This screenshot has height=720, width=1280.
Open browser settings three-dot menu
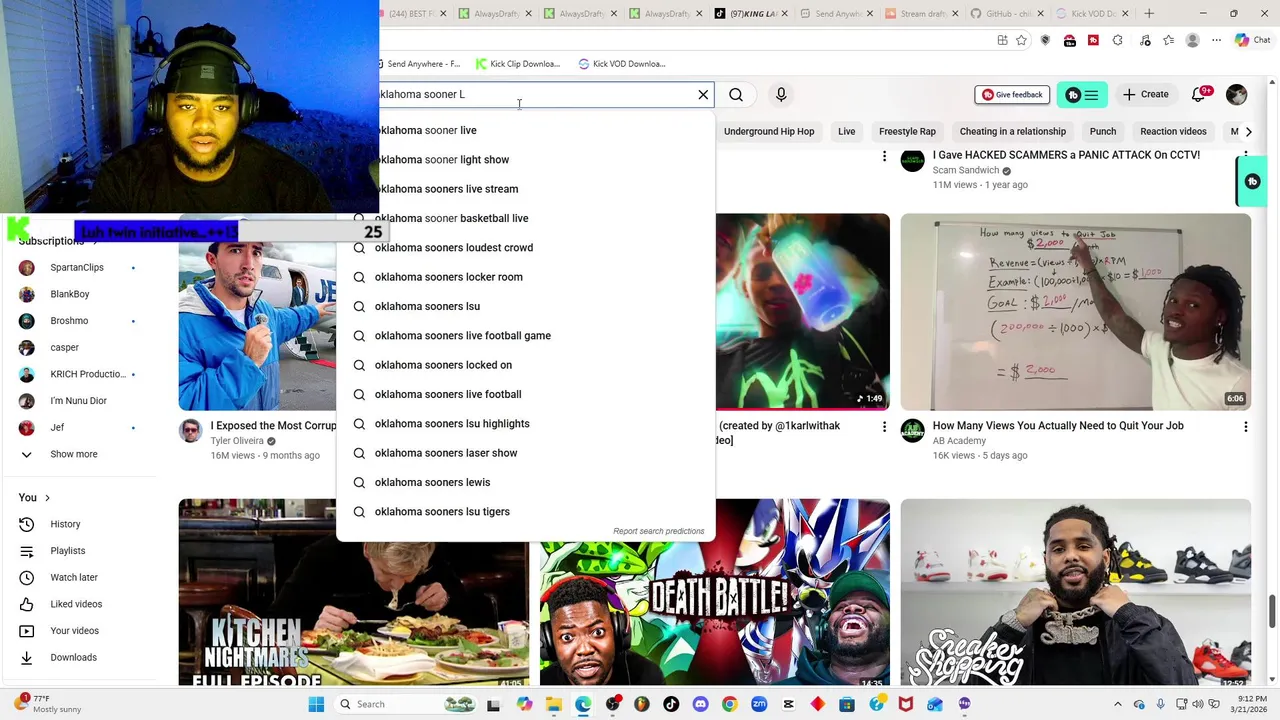1216,40
